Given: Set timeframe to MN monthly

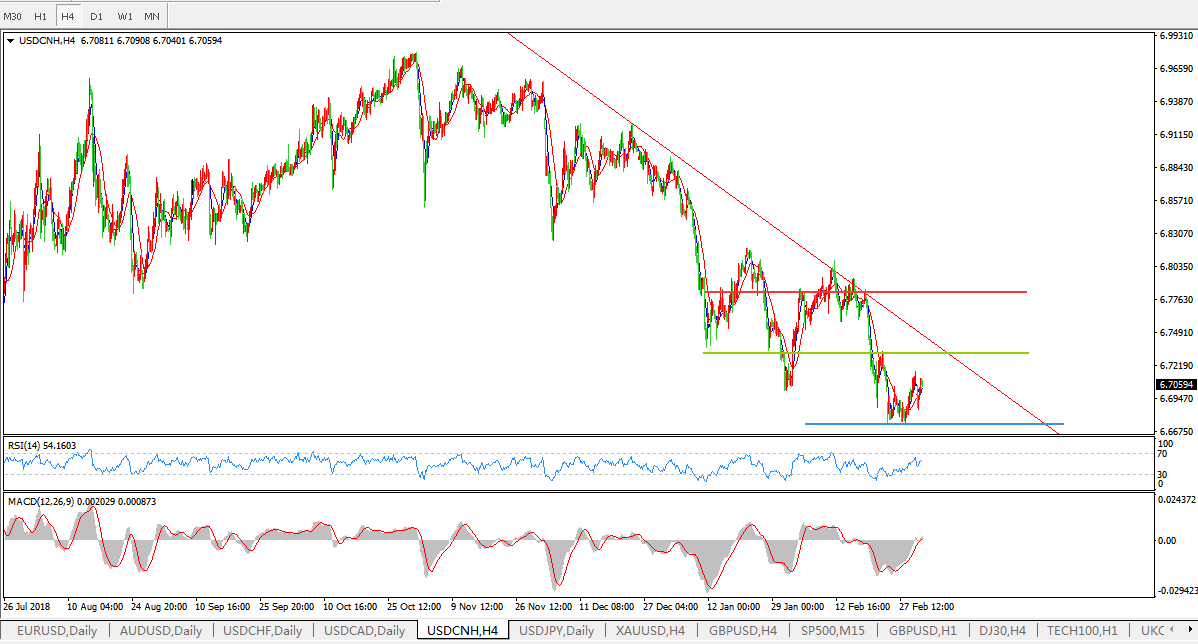Looking at the screenshot, I should (x=151, y=16).
